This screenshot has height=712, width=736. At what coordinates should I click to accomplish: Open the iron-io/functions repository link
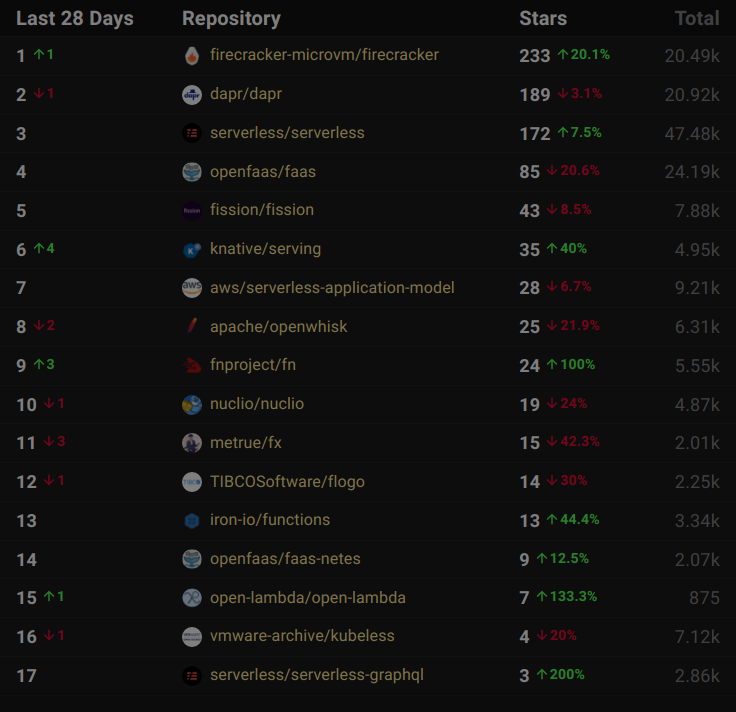pyautogui.click(x=270, y=520)
